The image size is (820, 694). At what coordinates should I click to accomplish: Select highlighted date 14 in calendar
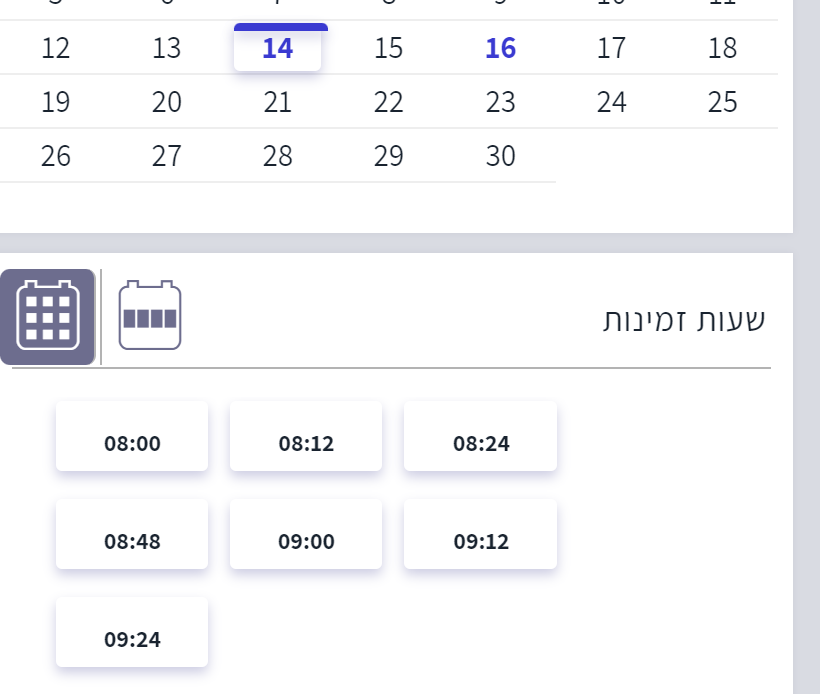277,48
